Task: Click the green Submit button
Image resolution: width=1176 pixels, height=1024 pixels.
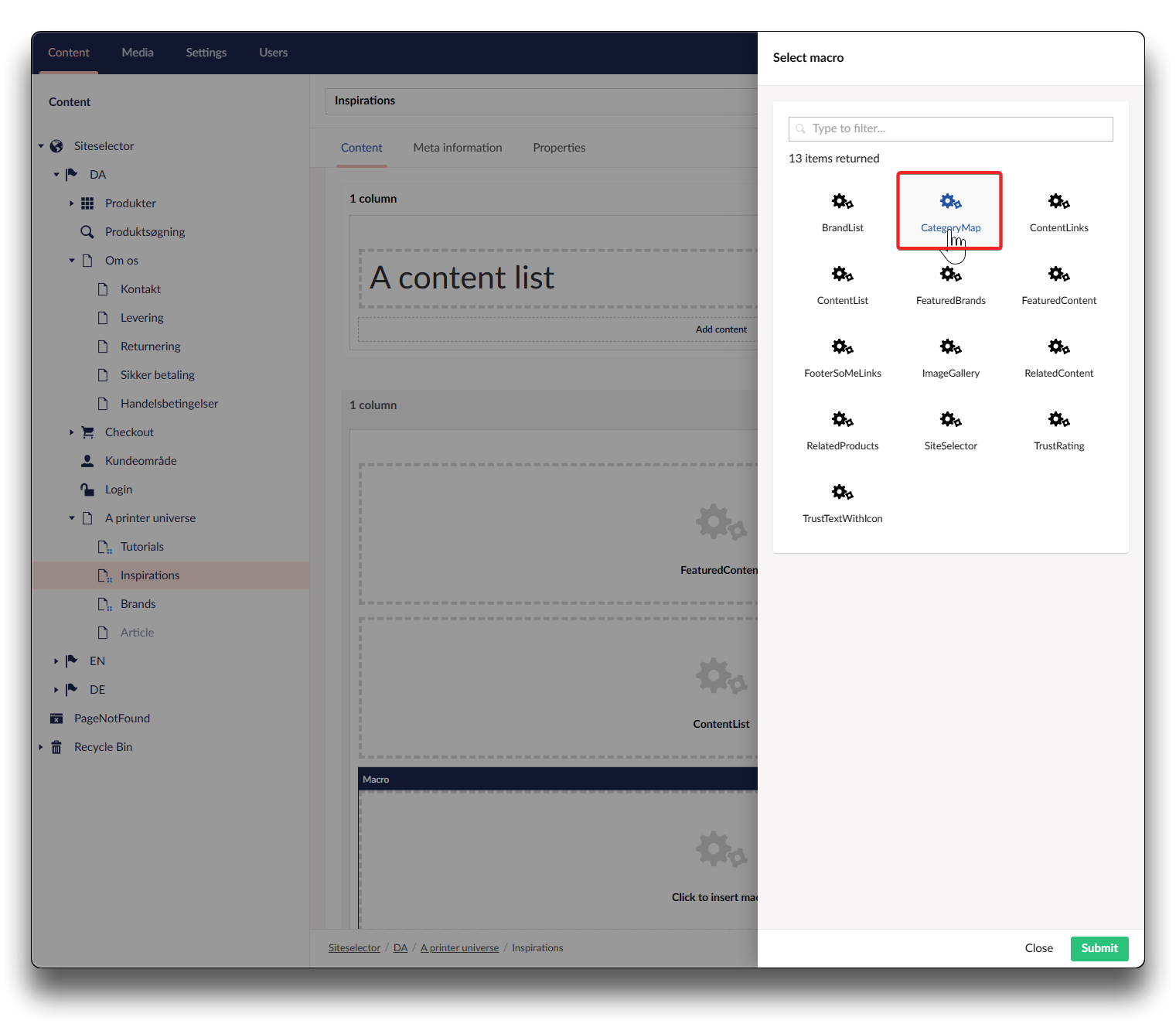Action: pos(1099,948)
